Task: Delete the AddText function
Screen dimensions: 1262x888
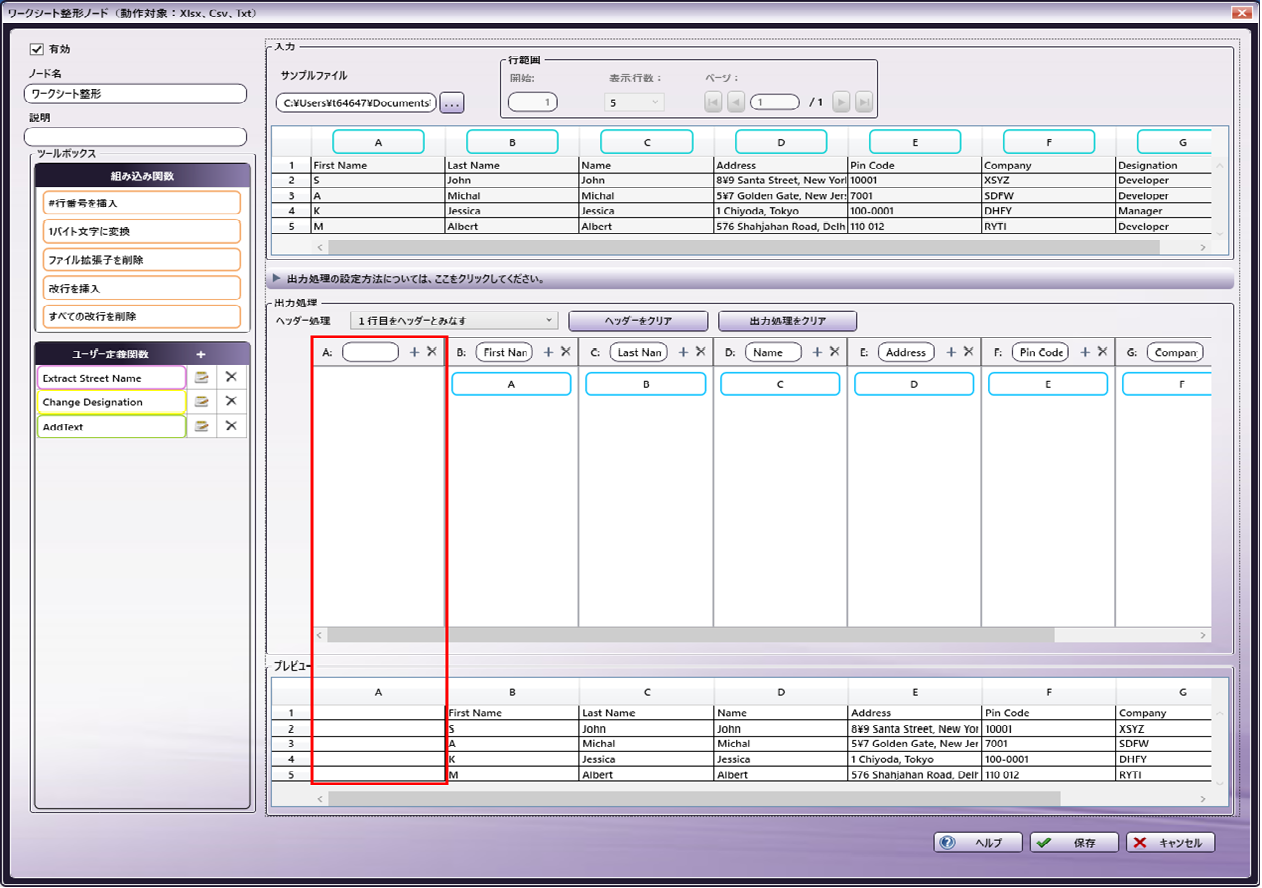Action: [x=231, y=426]
